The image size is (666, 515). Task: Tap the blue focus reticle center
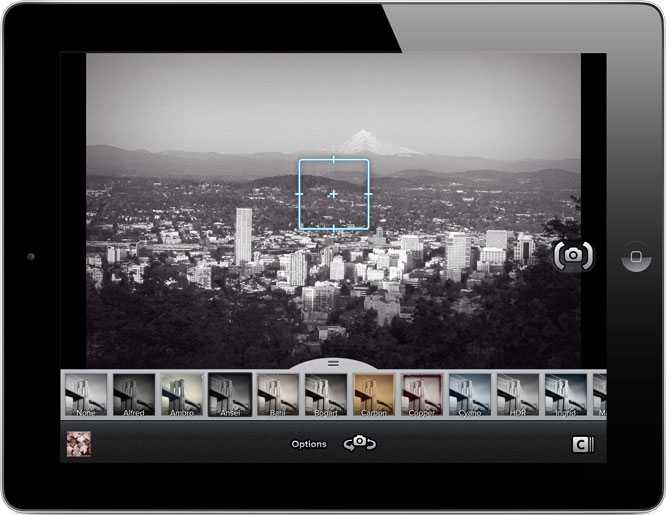333,194
